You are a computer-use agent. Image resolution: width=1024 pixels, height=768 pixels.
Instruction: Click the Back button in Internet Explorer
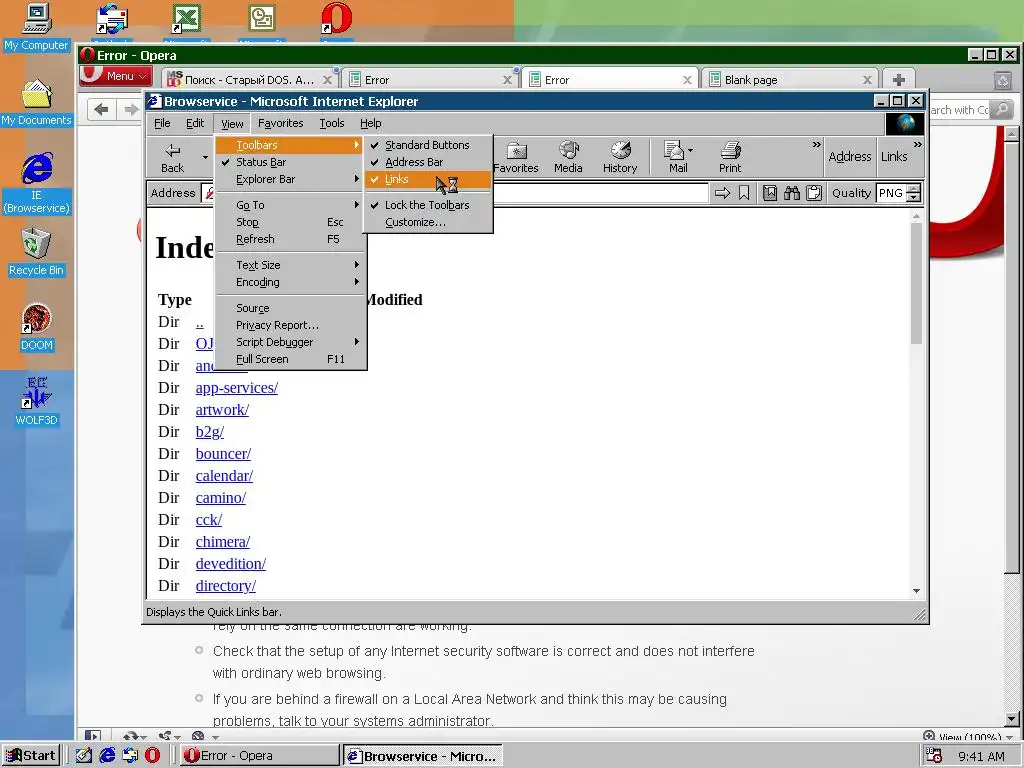172,158
